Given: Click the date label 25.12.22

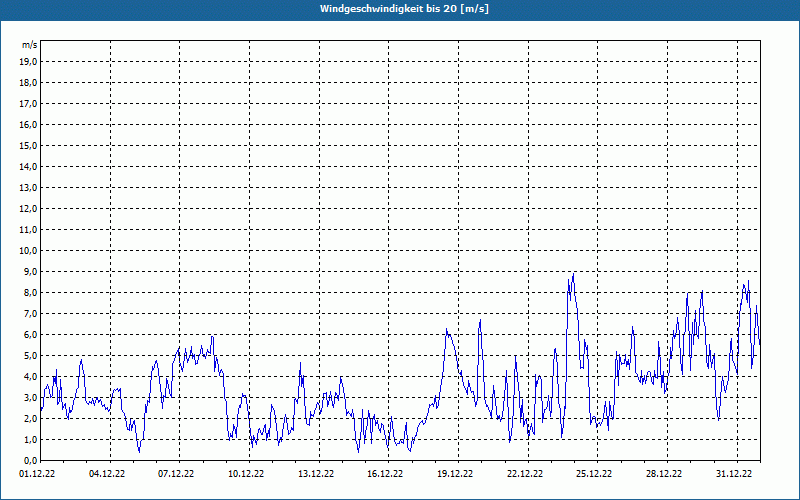Looking at the screenshot, I should [594, 474].
